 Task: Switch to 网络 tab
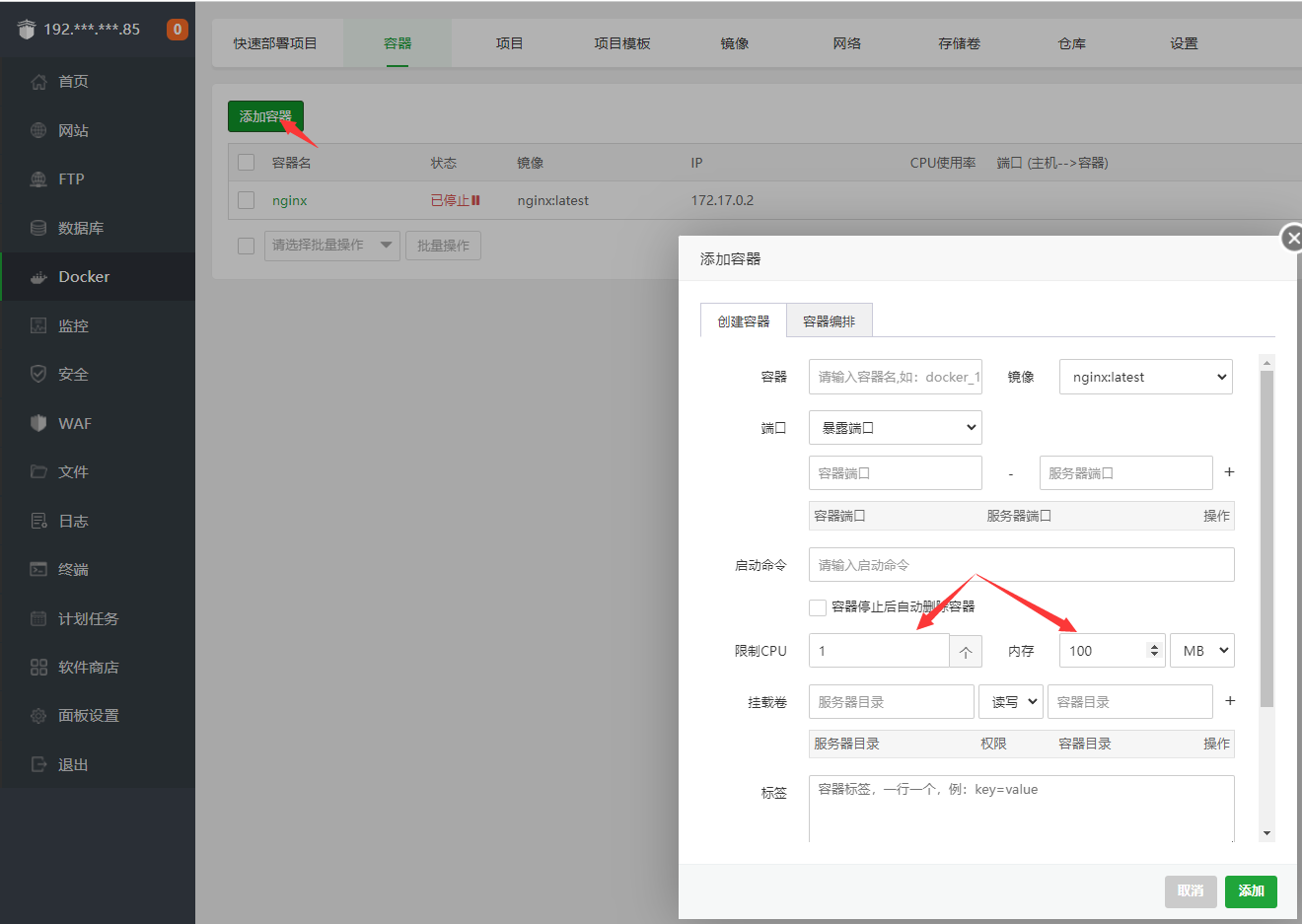[847, 43]
